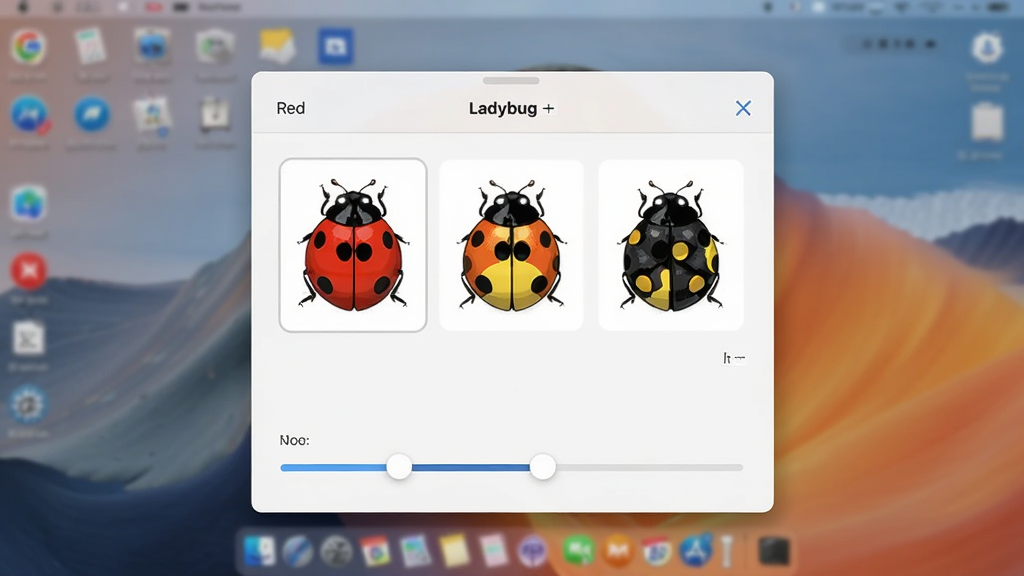Open the blue App Store icon in Dock
This screenshot has width=1024, height=576.
(695, 551)
